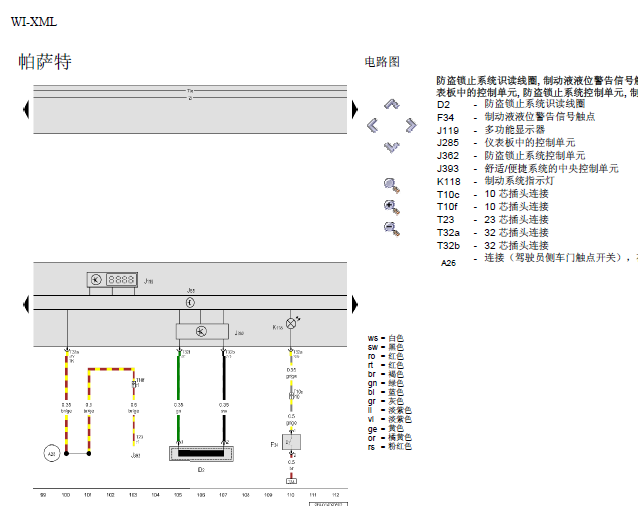Click legend entry T32a 32 芯插头连接

click(493, 233)
